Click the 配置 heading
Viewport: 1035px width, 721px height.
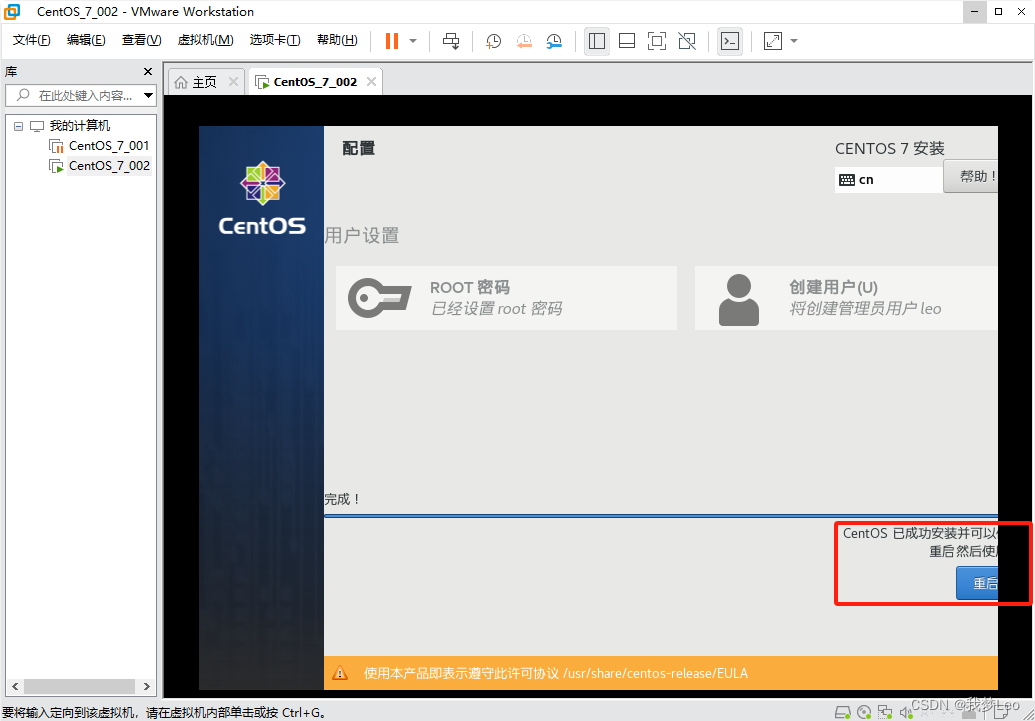coord(358,148)
